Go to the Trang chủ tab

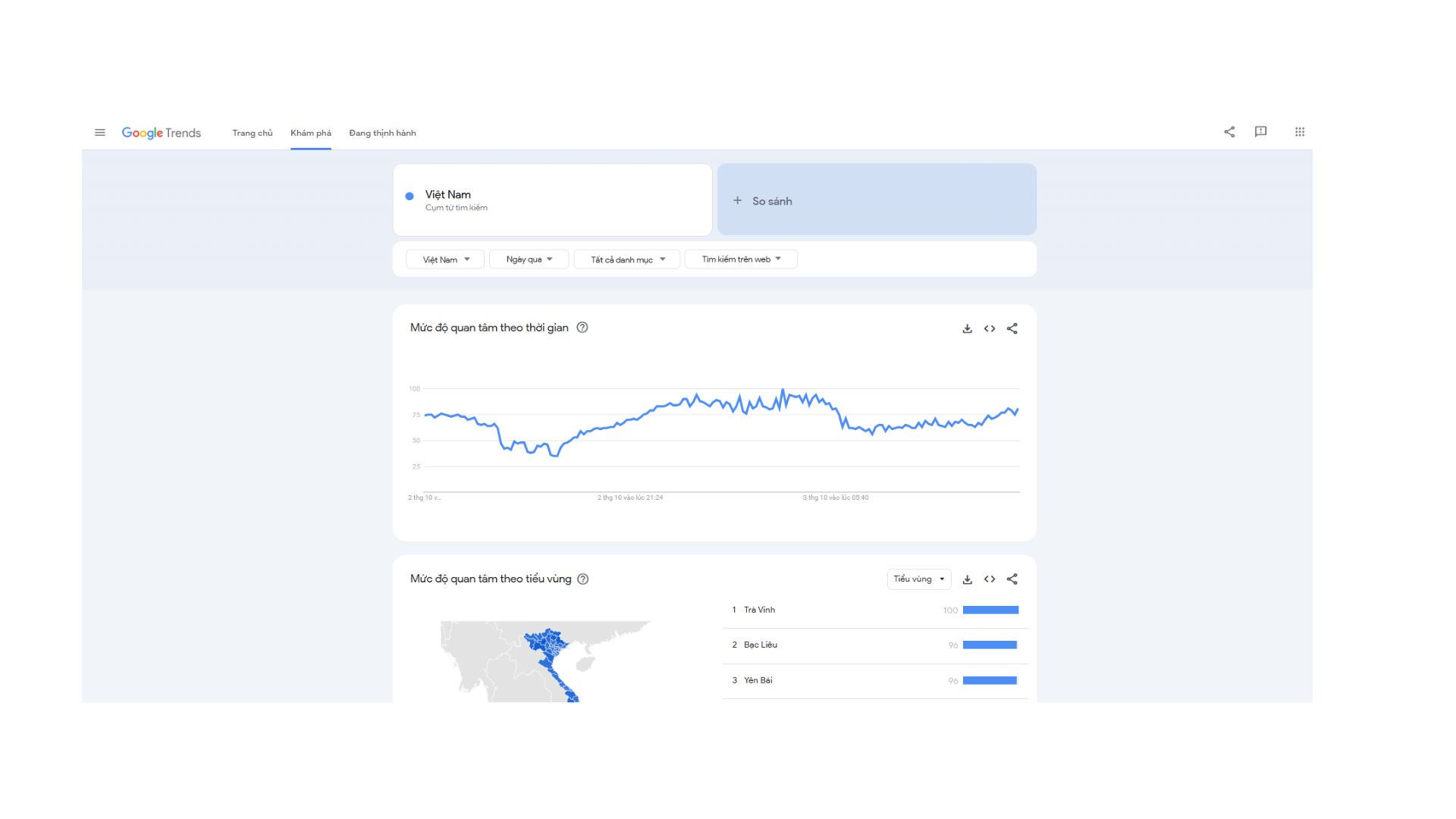tap(252, 133)
